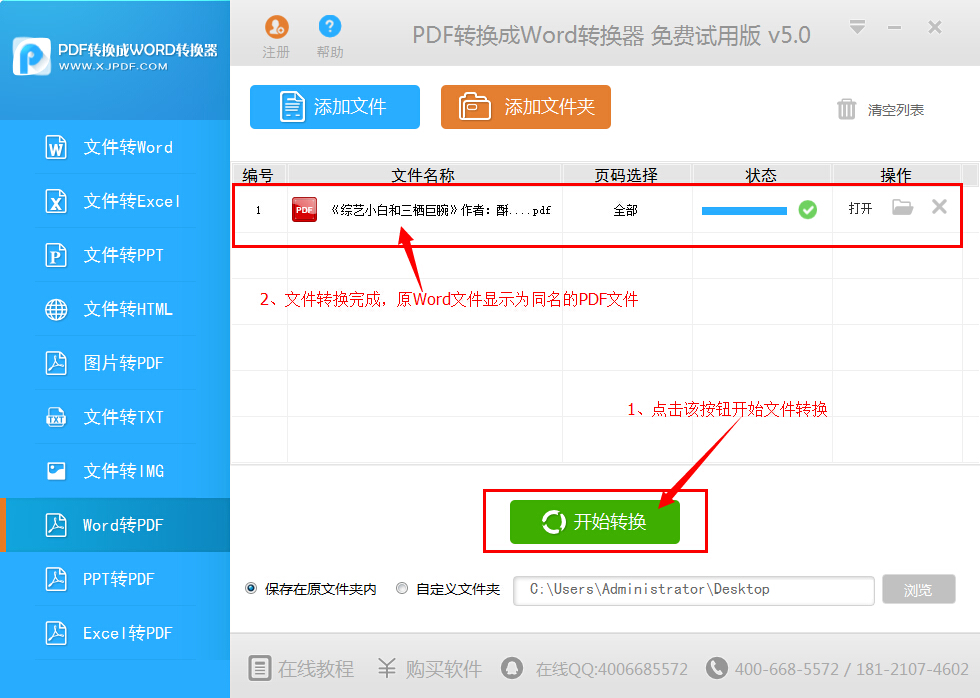
Task: Click the 文件转IMG picture icon
Action: tap(56, 471)
